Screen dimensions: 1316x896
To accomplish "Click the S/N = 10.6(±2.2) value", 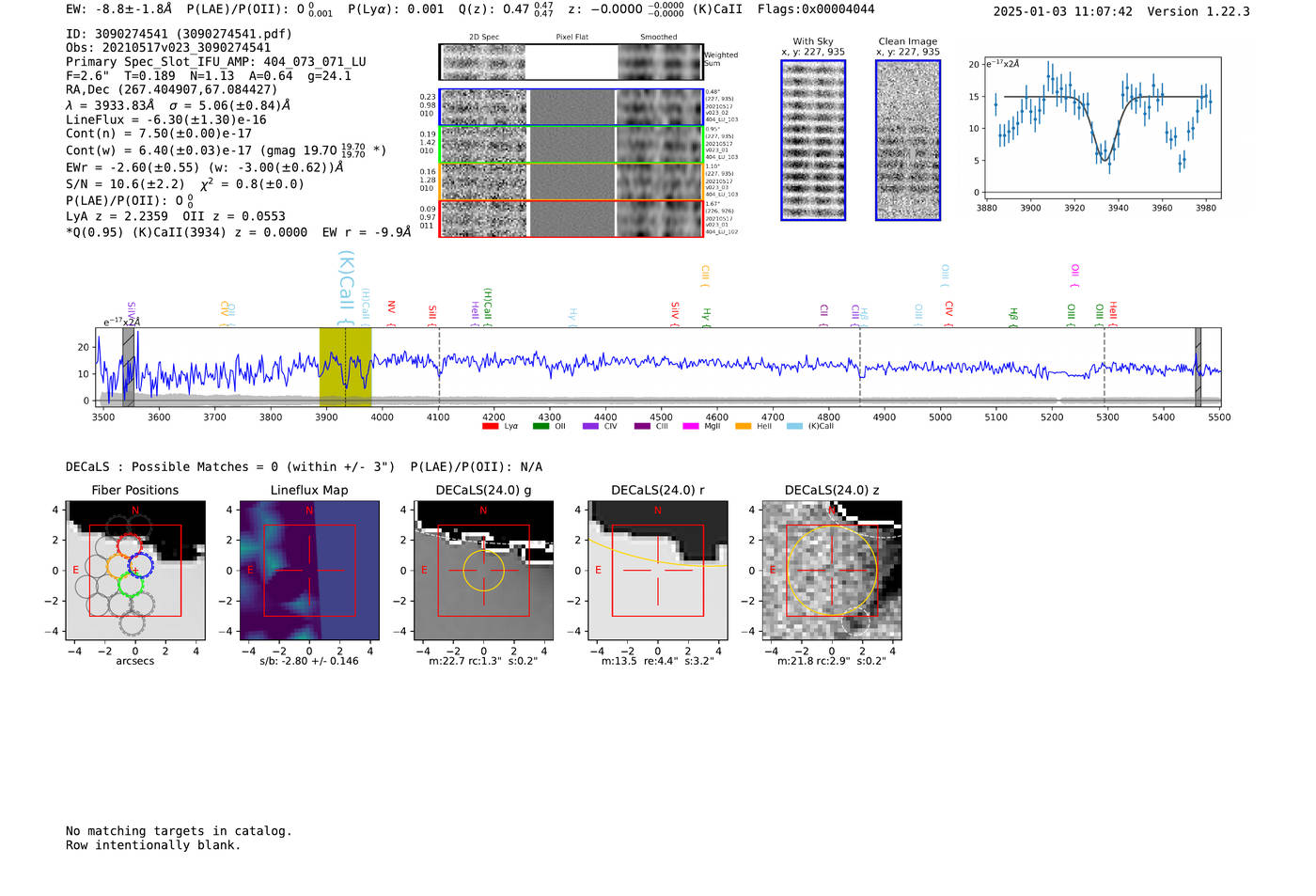I will [x=125, y=184].
